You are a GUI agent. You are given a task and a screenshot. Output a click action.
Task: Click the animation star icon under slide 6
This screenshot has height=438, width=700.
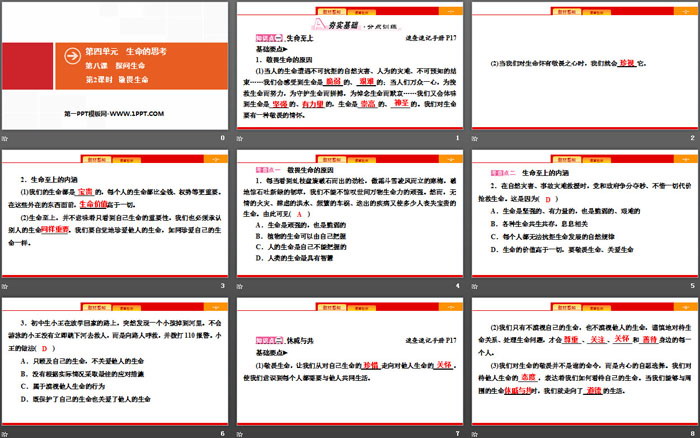(7, 432)
